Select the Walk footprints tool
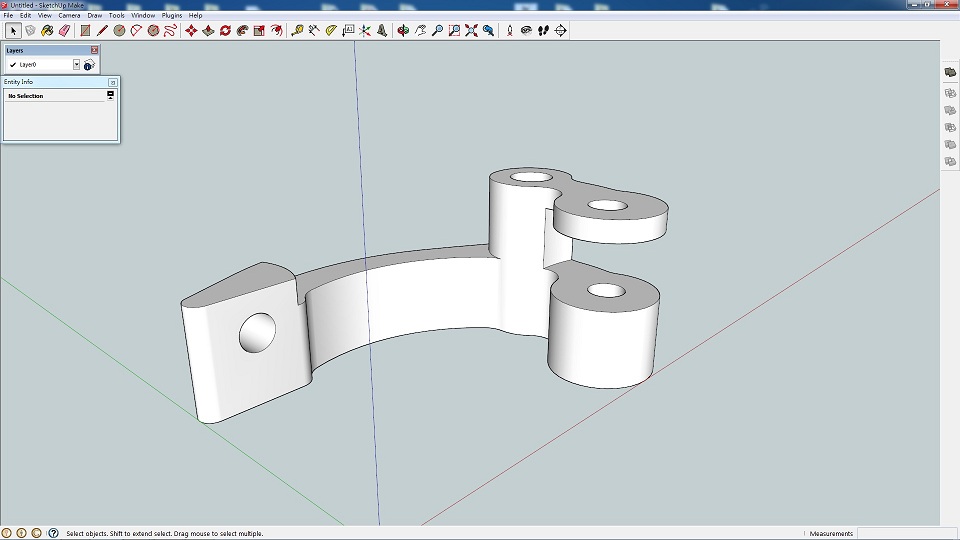 coord(543,30)
